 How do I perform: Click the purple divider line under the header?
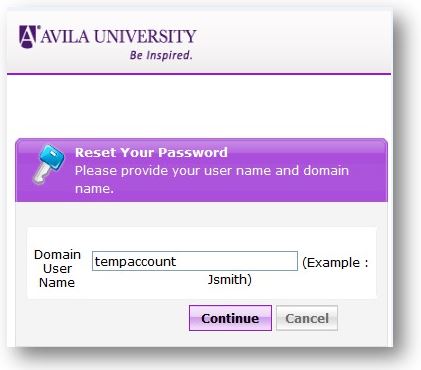pos(199,74)
